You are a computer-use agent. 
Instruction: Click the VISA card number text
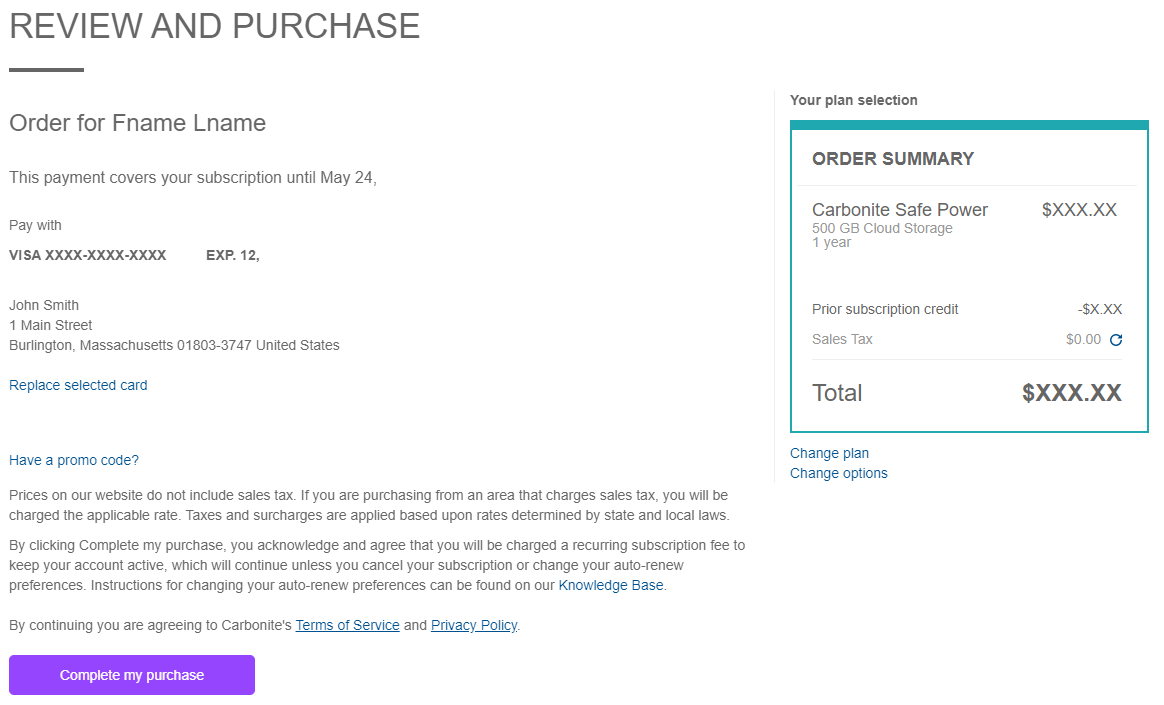coord(87,255)
